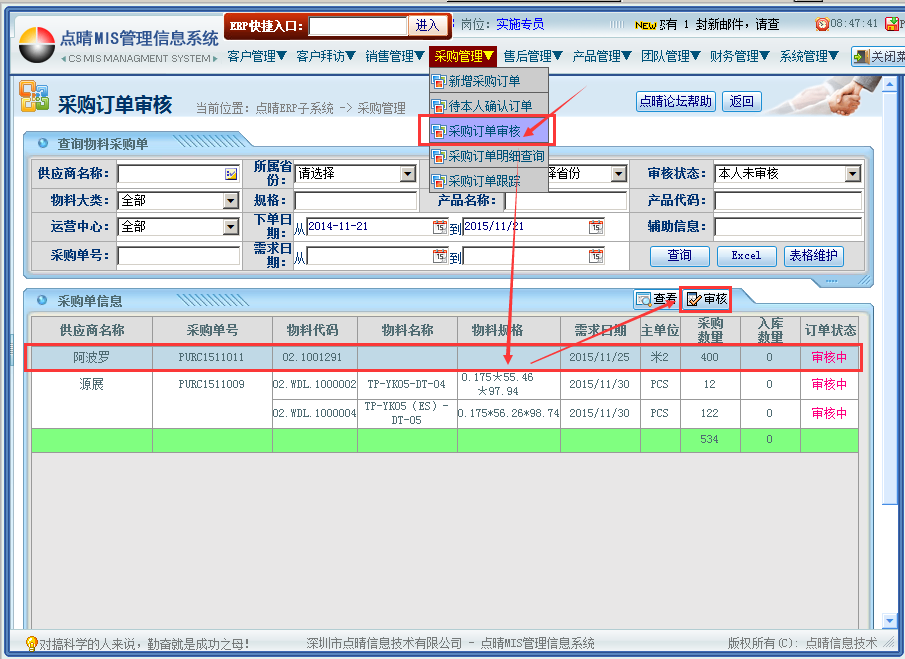Click the new mail notification icon
This screenshot has width=905, height=659.
646,25
